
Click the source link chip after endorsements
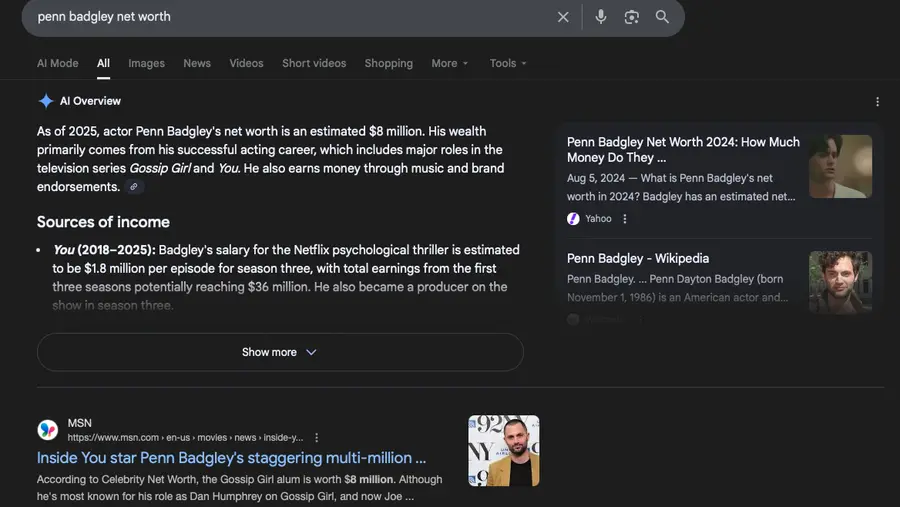tap(135, 187)
